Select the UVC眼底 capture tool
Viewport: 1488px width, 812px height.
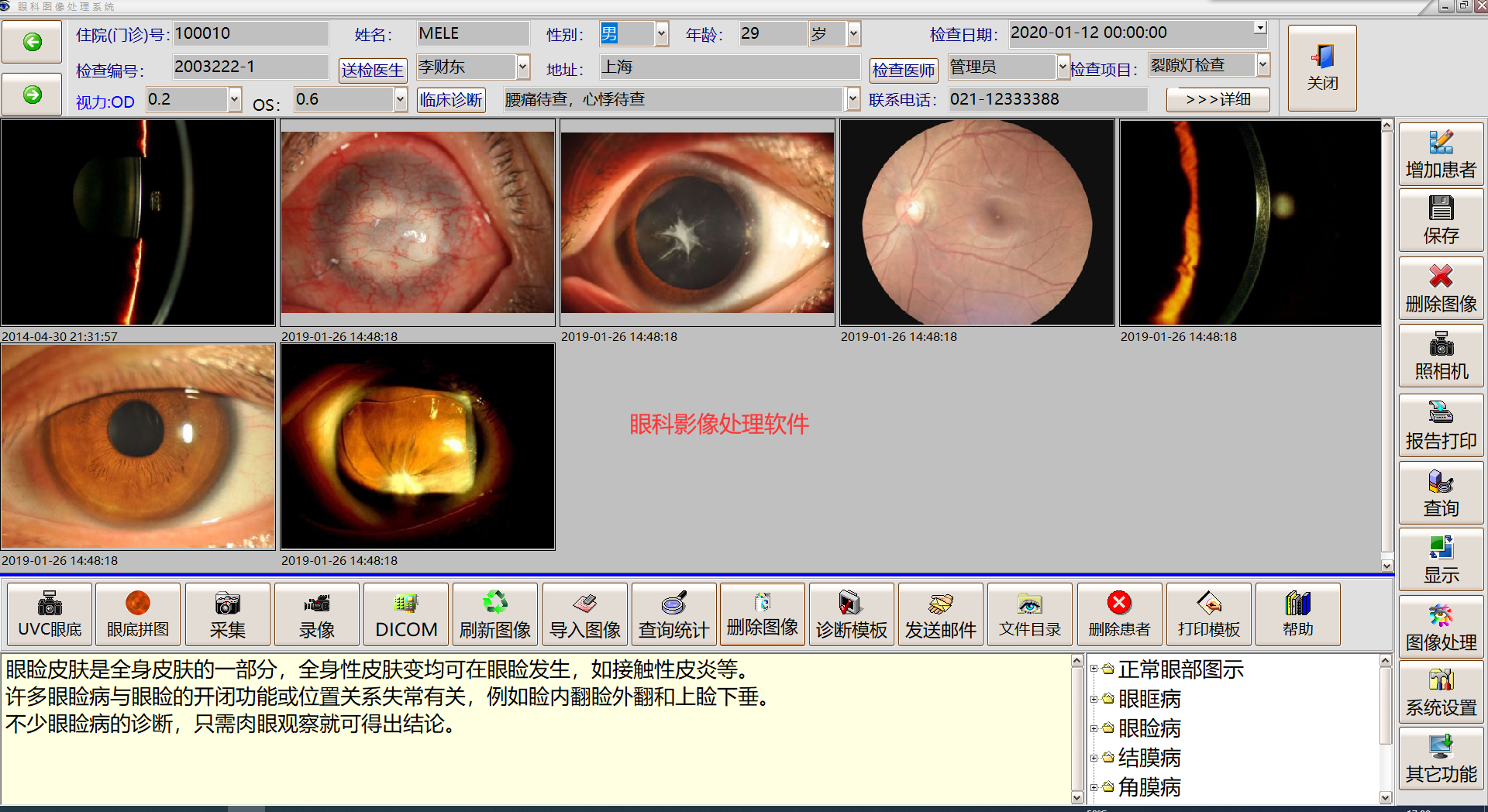[48, 614]
